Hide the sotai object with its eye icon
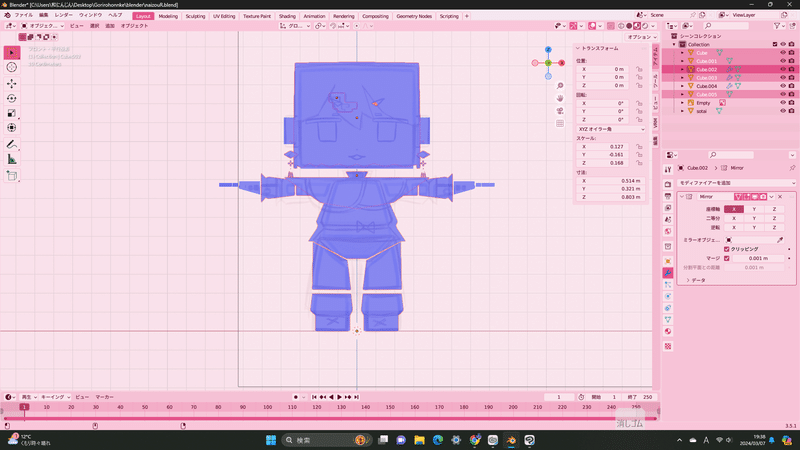This screenshot has height=450, width=800. 783,111
